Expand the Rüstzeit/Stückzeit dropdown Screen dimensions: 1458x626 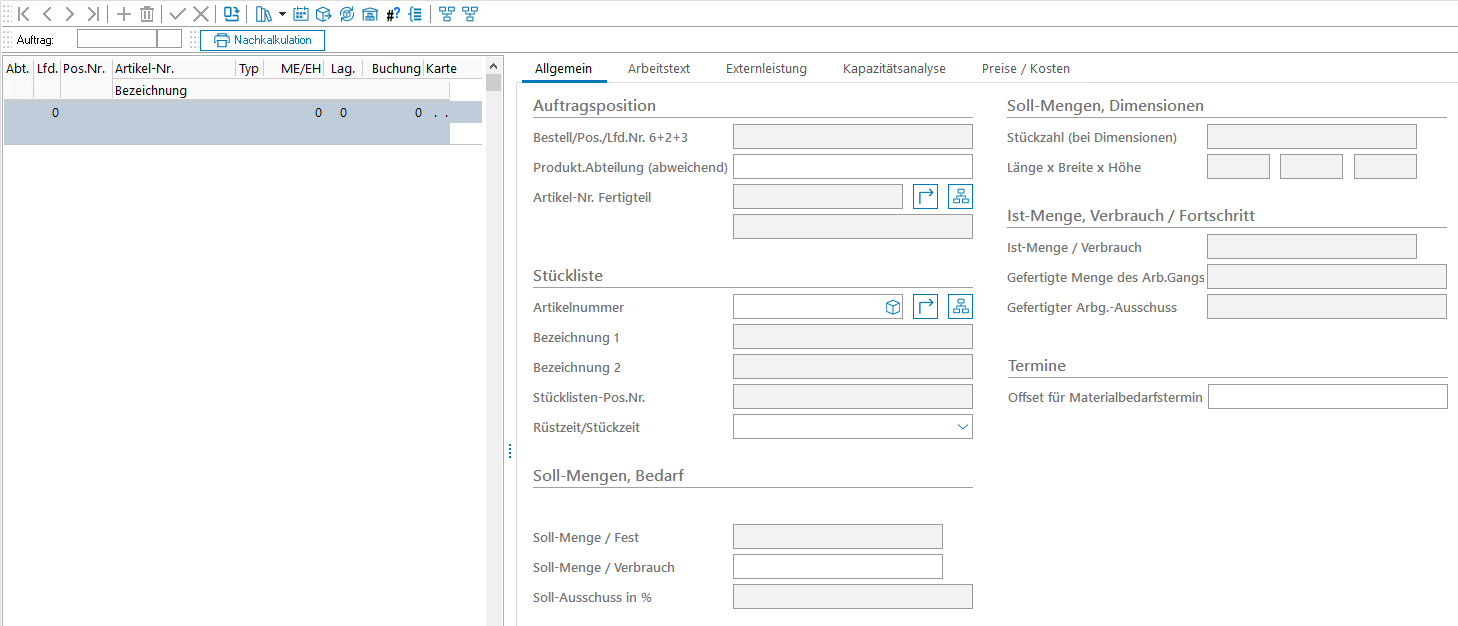point(962,427)
